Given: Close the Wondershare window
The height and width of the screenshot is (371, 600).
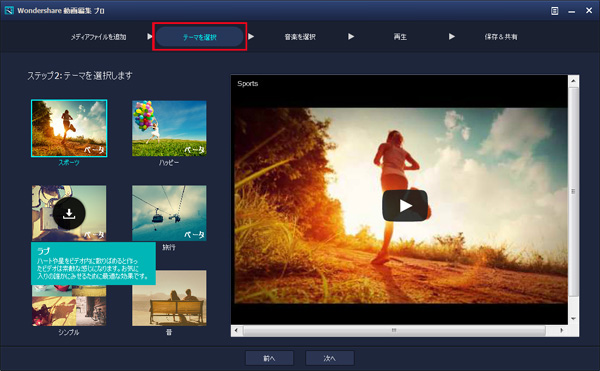Looking at the screenshot, I should (x=589, y=11).
